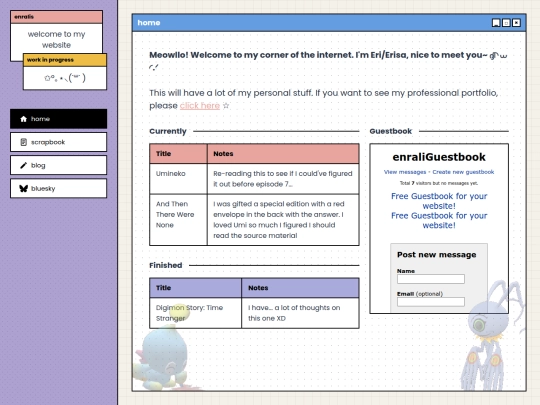The width and height of the screenshot is (540, 405).
Task: Focus the Name input field
Action: 431,279
